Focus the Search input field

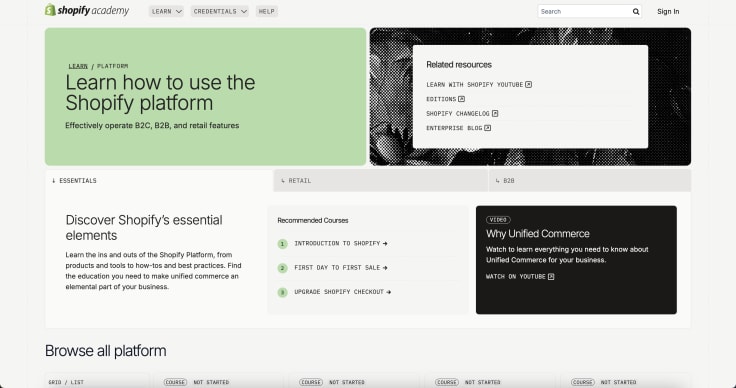pos(584,12)
